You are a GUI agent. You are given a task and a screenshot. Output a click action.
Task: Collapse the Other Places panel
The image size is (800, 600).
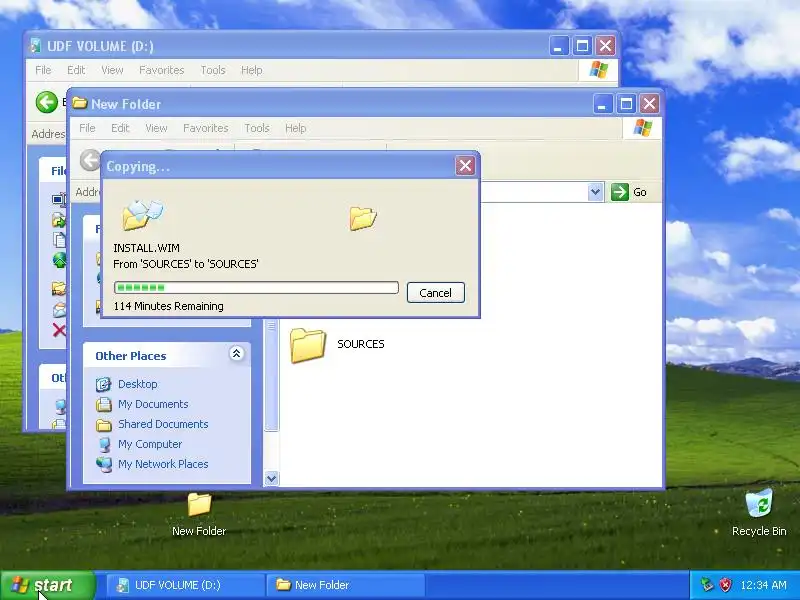[236, 354]
